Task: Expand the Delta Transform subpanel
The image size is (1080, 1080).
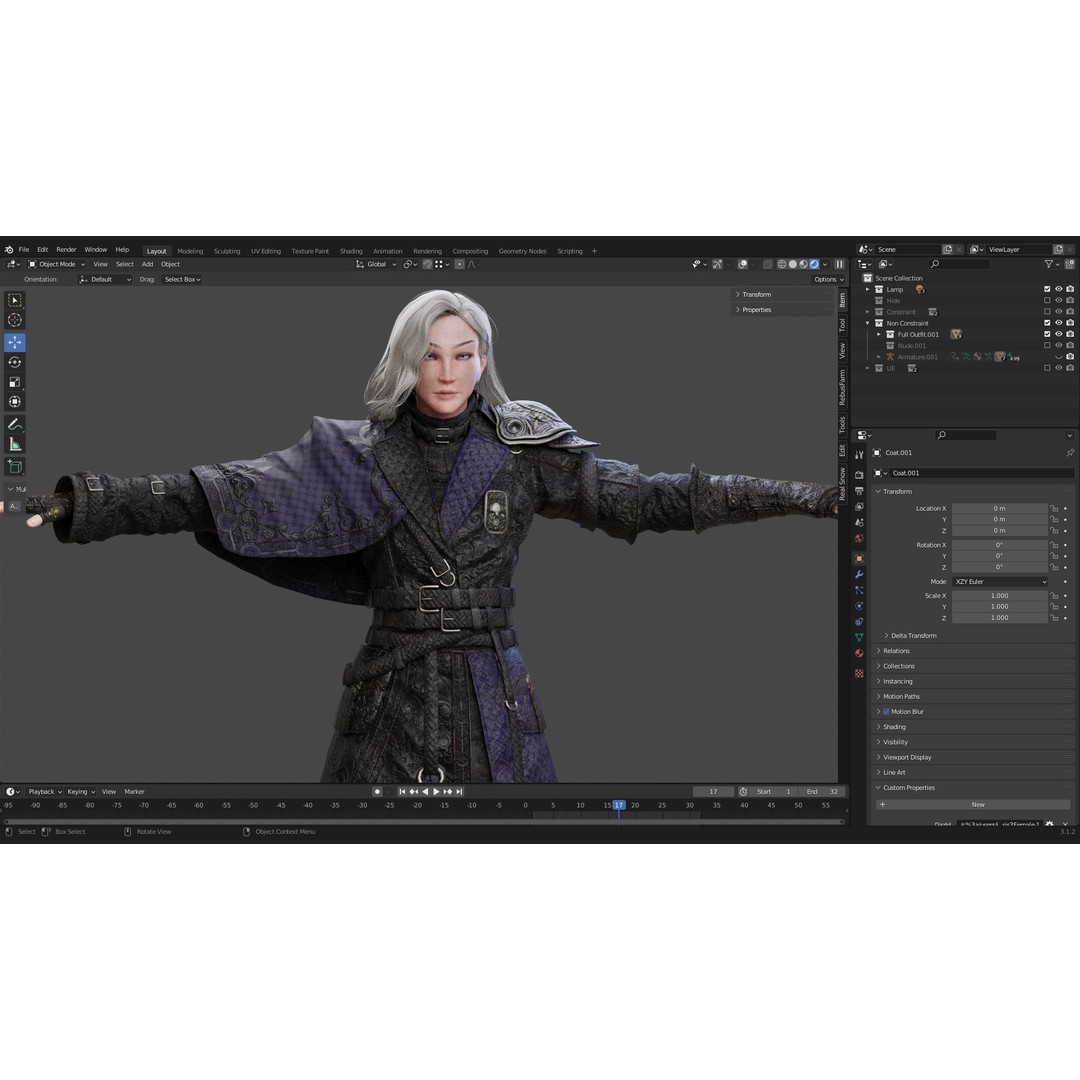Action: 911,636
